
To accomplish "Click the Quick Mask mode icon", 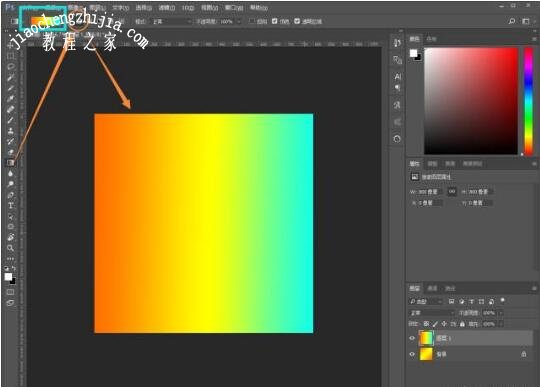I will tap(11, 292).
